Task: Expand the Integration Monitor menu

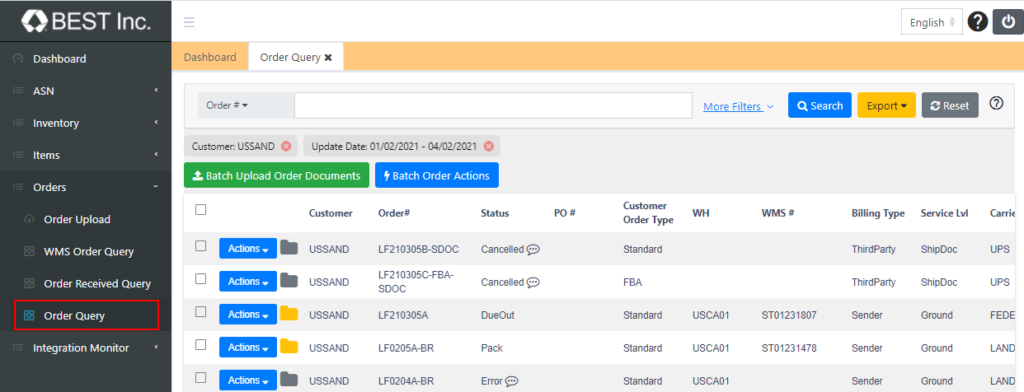Action: [x=86, y=348]
